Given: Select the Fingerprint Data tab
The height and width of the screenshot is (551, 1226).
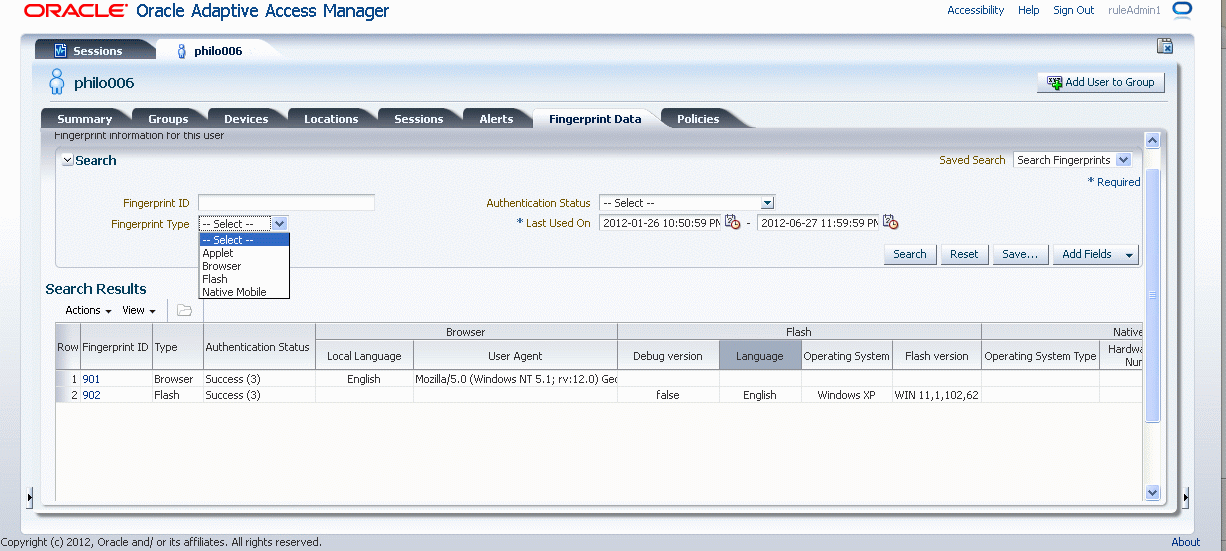Looking at the screenshot, I should tap(595, 119).
